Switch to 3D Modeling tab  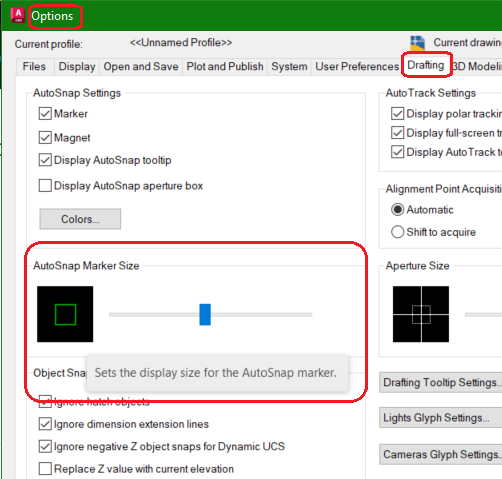[477, 66]
